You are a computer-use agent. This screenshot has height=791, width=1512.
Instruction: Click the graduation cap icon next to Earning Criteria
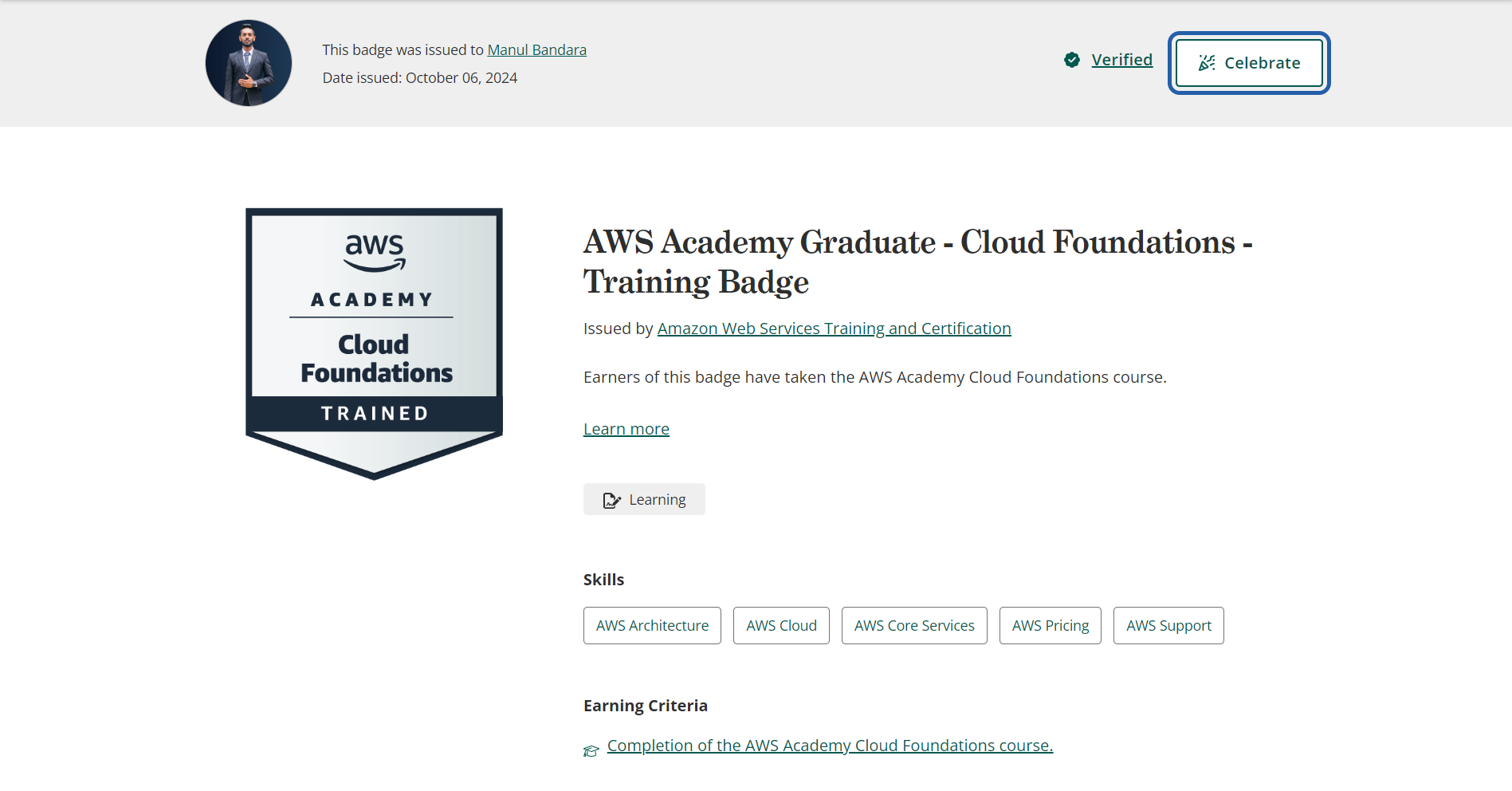(x=591, y=750)
